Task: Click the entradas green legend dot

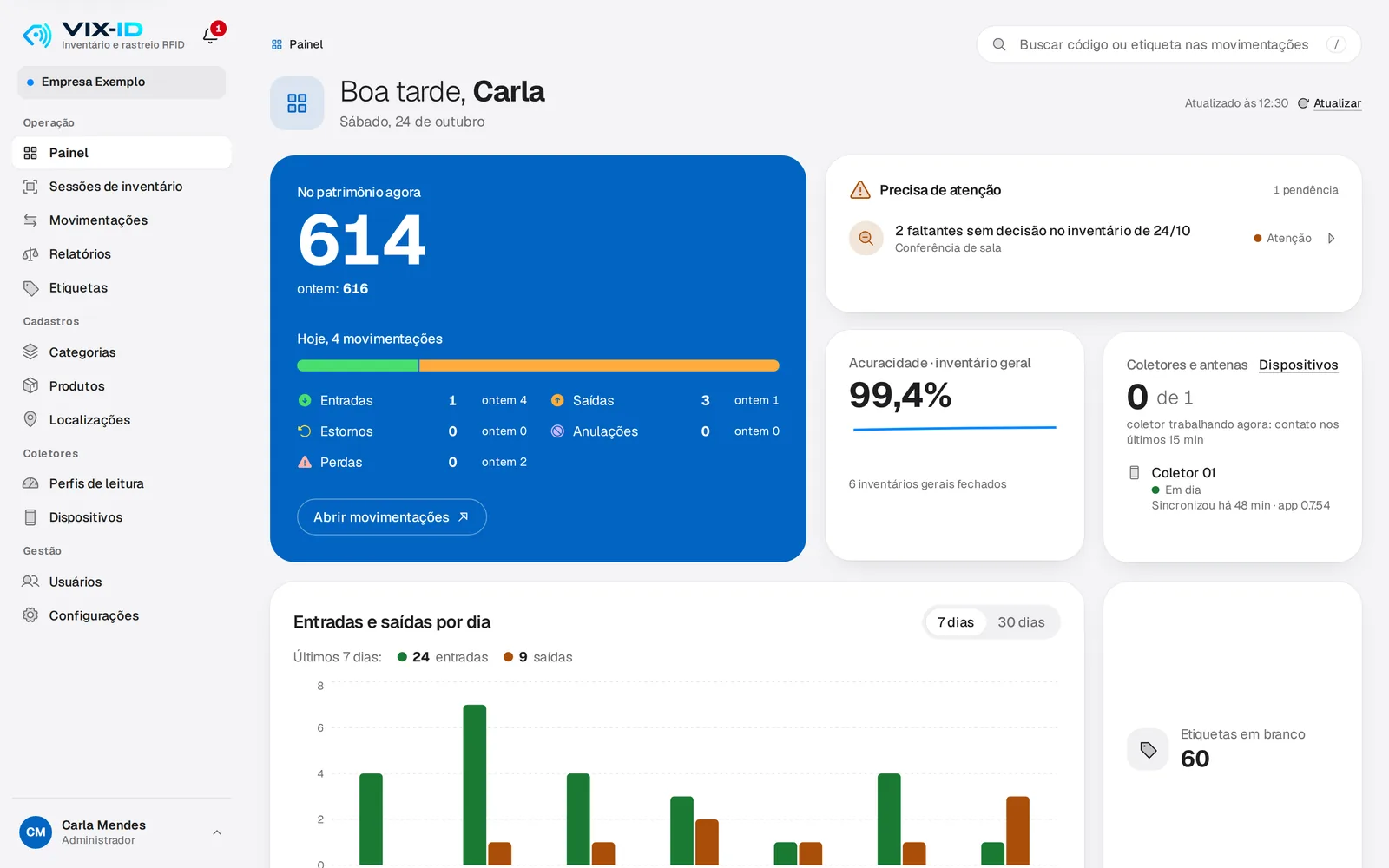Action: pyautogui.click(x=403, y=657)
